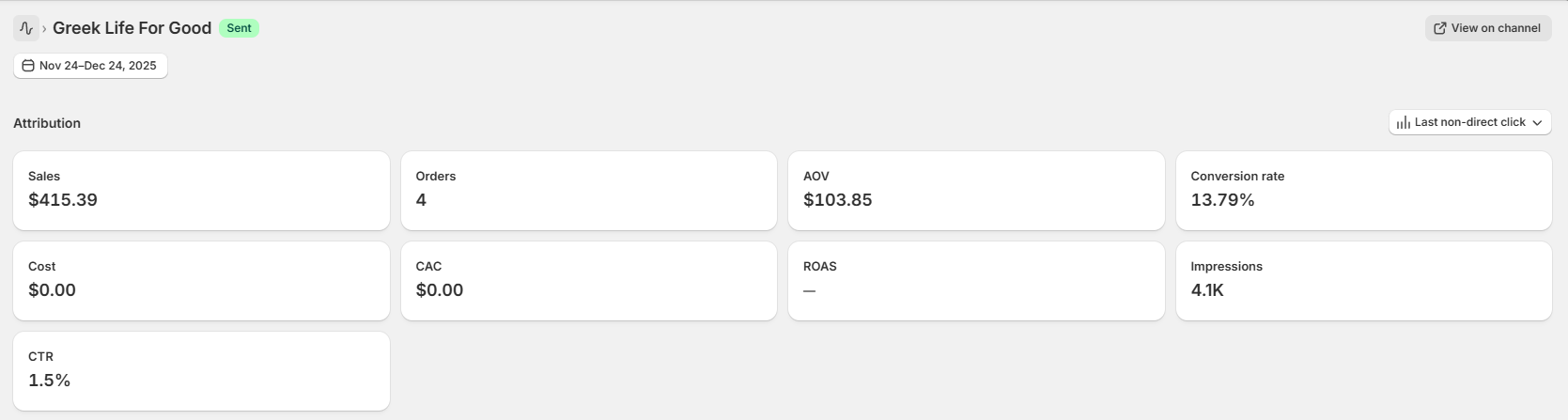Click the external link icon on View on channel

1439,28
